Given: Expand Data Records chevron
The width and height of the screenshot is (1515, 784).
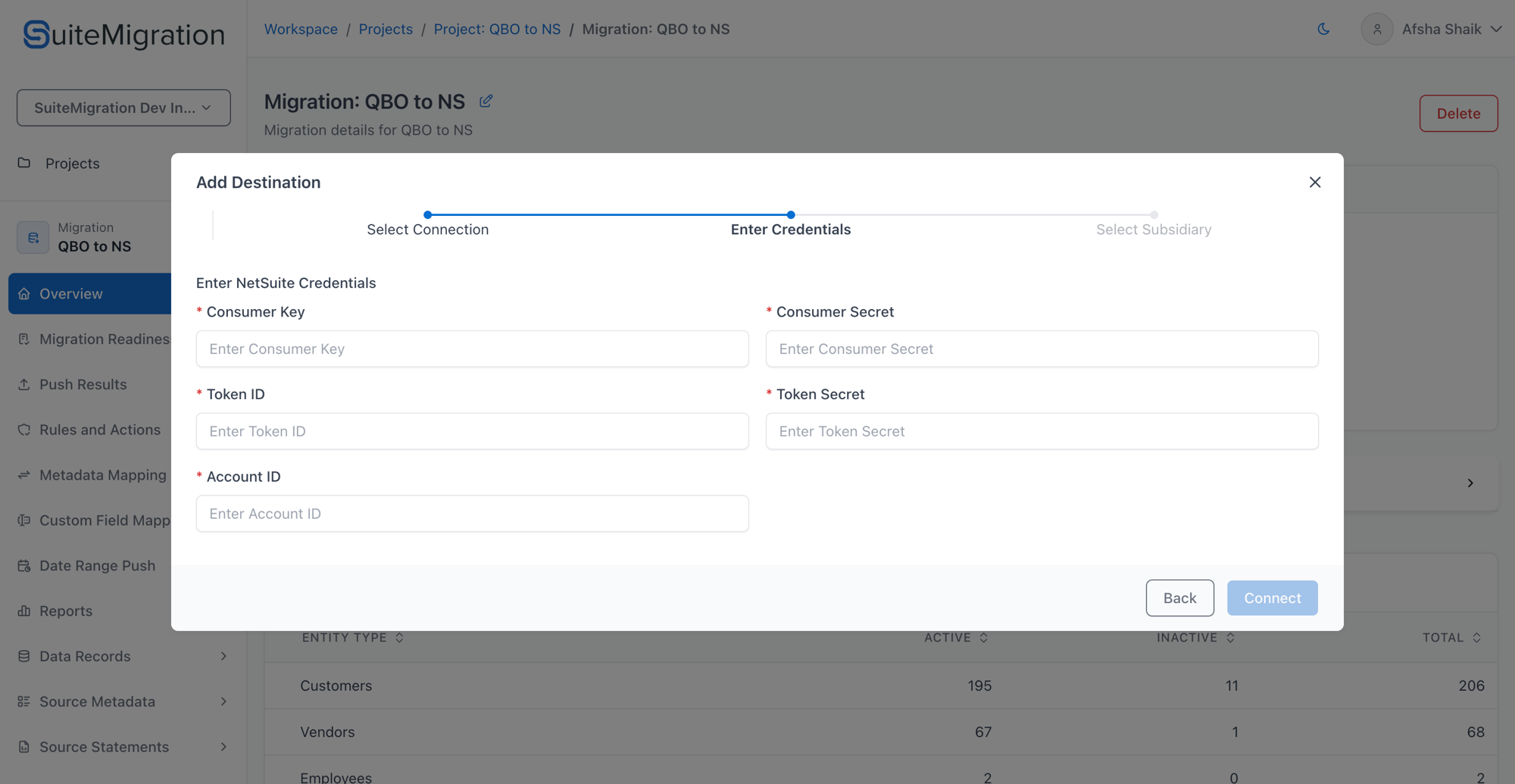Looking at the screenshot, I should 223,656.
